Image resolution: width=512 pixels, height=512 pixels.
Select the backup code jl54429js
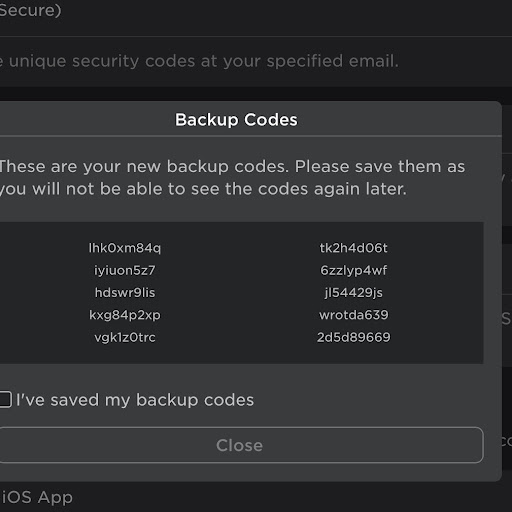tap(354, 293)
